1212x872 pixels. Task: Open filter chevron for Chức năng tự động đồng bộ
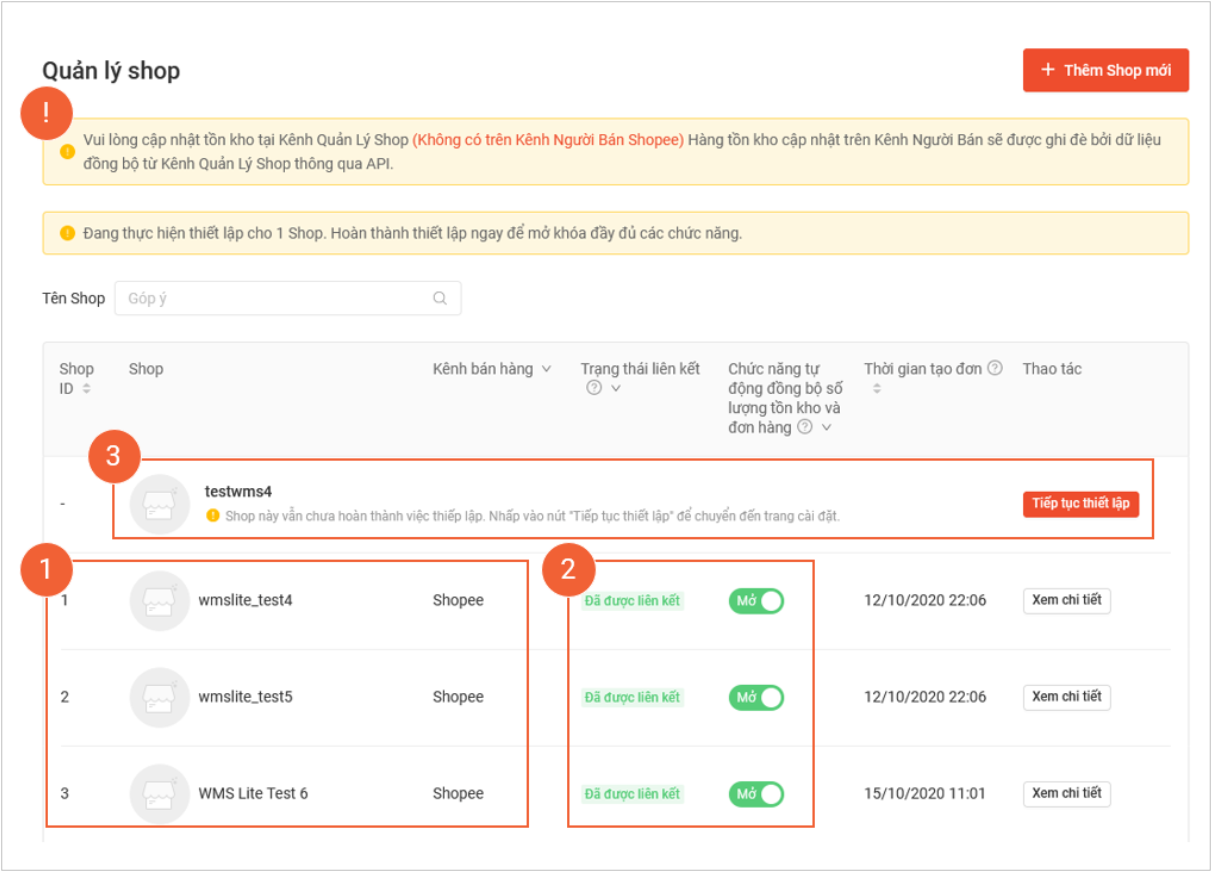[x=827, y=427]
